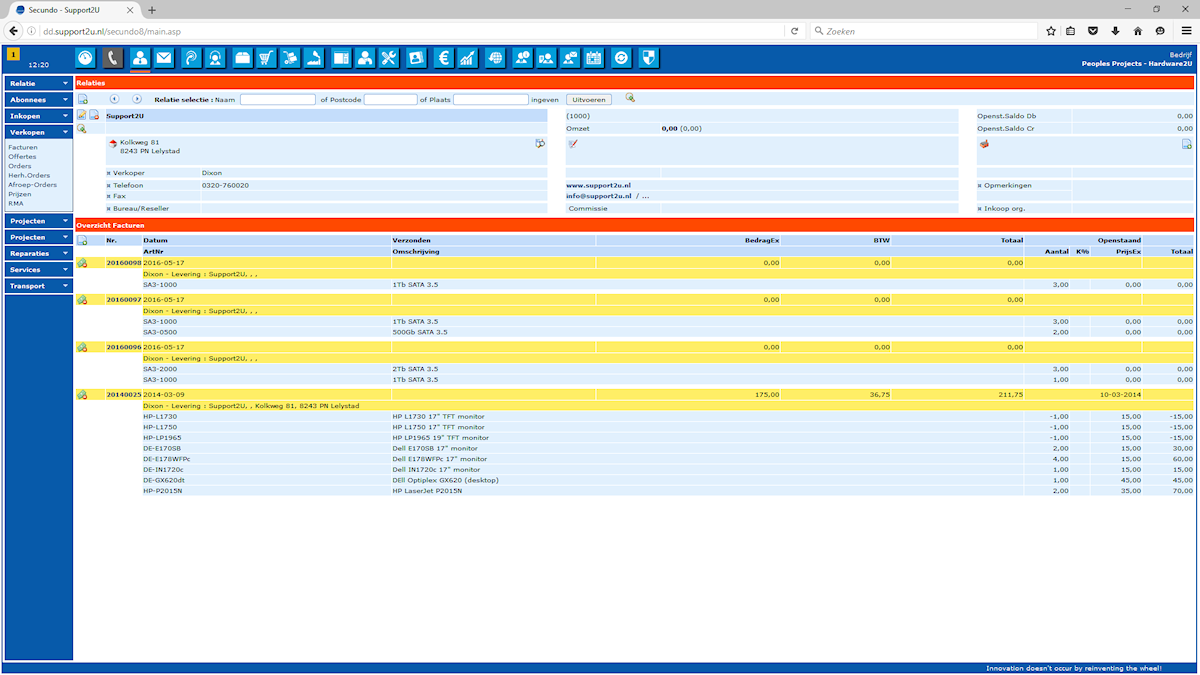Click the new relation document icon

pyautogui.click(x=83, y=99)
